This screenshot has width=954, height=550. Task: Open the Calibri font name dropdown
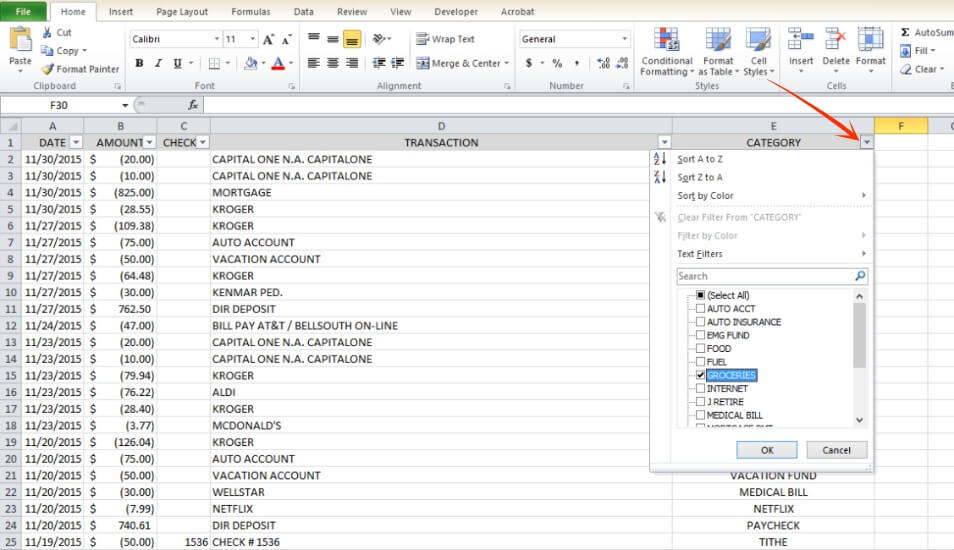(217, 39)
